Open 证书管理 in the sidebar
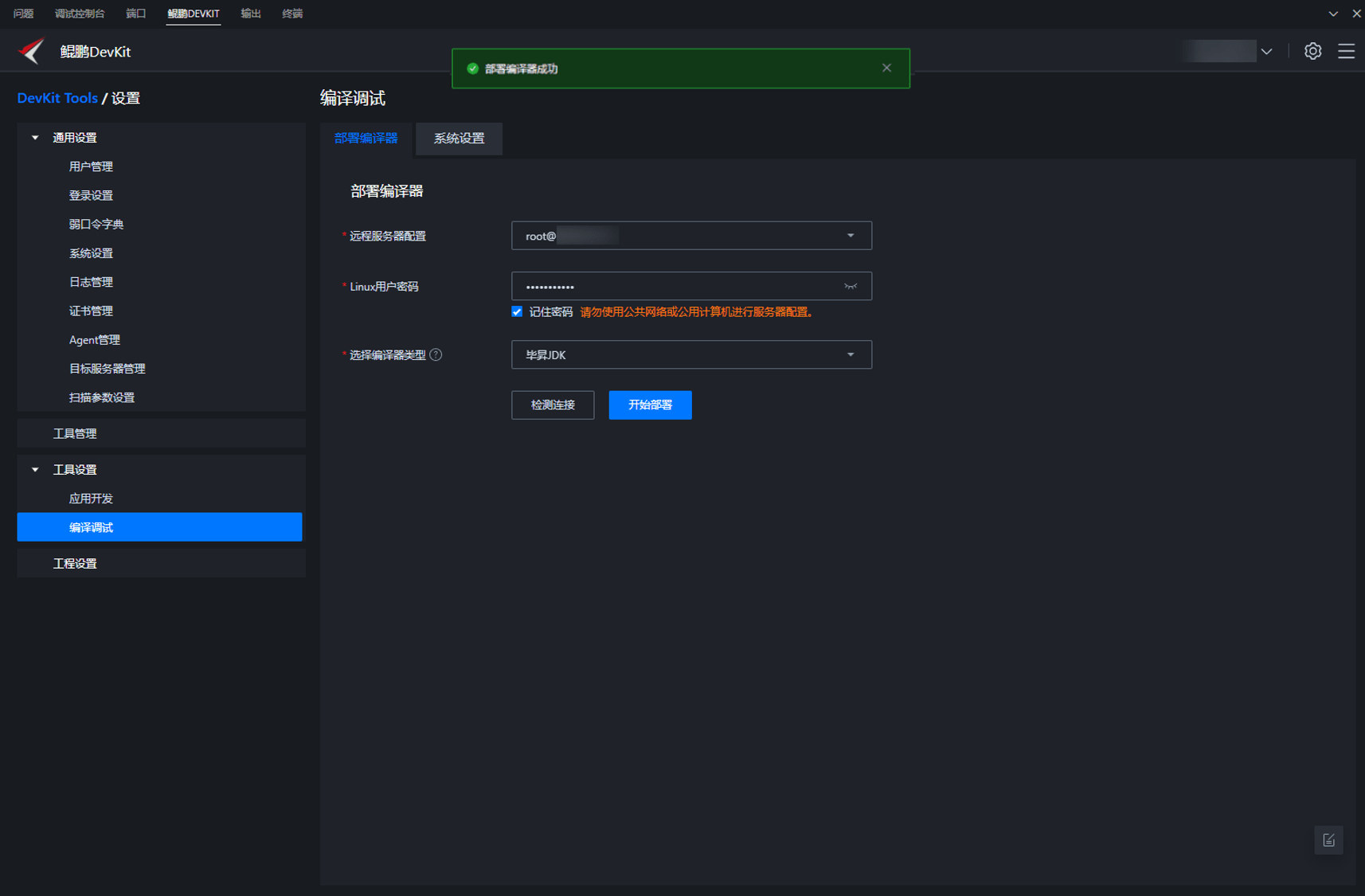The width and height of the screenshot is (1365, 896). click(x=91, y=311)
